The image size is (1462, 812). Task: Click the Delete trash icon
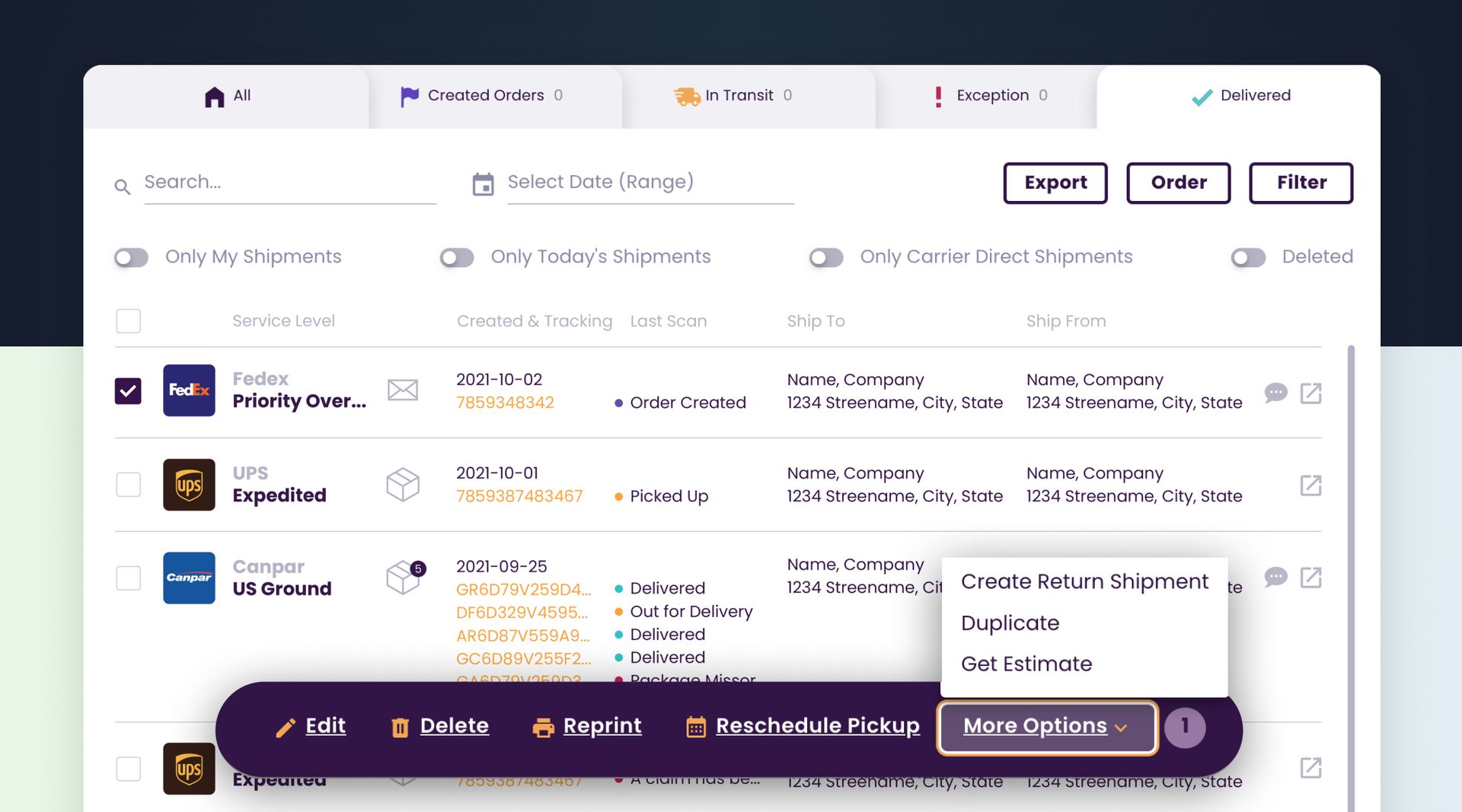tap(401, 727)
